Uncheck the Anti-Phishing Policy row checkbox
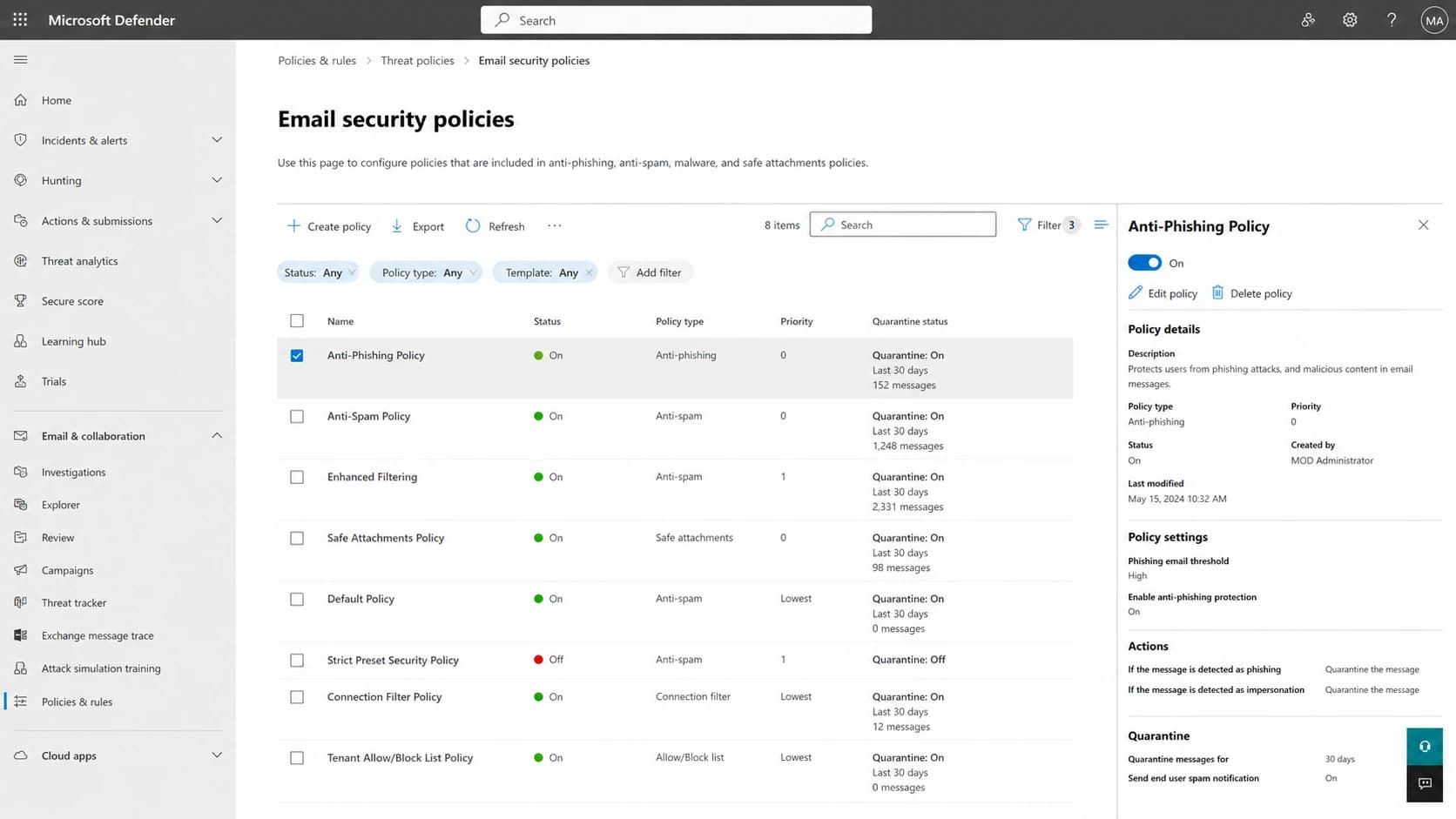This screenshot has width=1456, height=819. pyautogui.click(x=297, y=356)
